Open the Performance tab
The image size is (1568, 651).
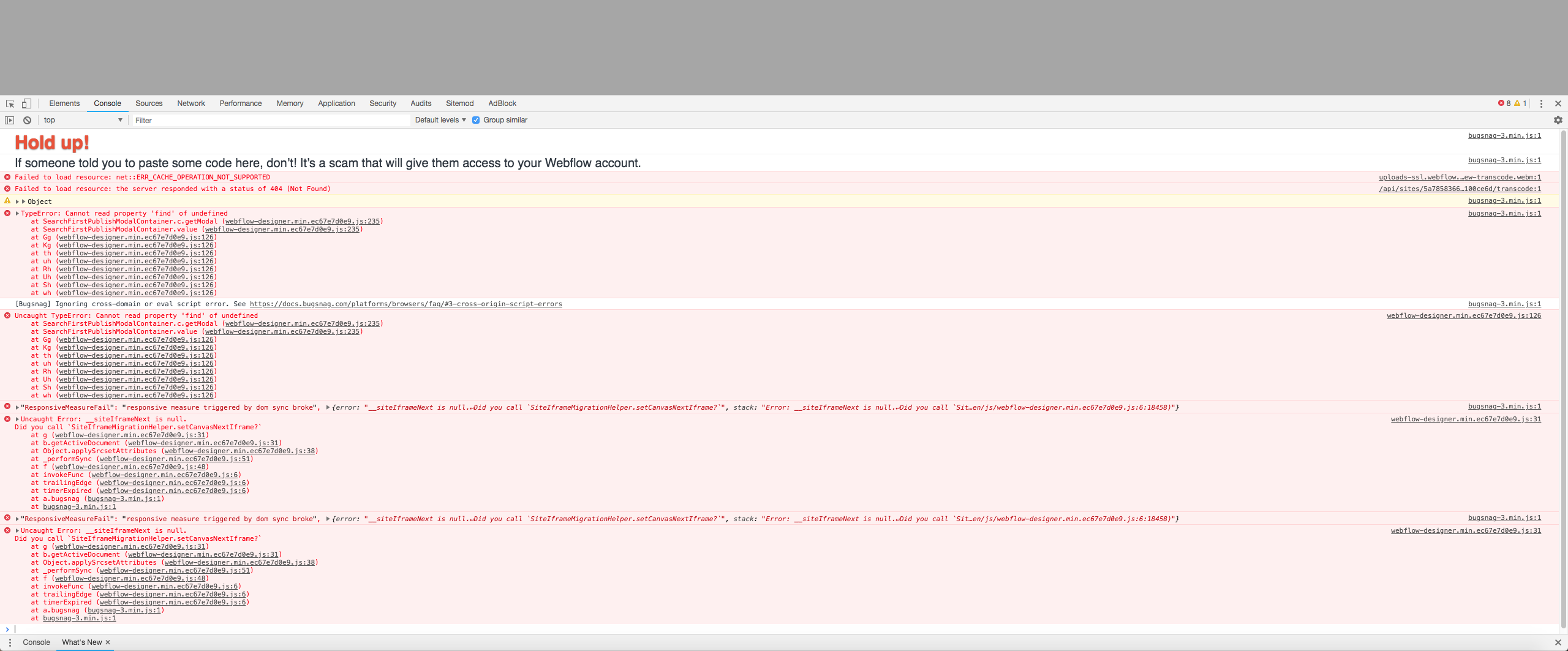241,103
